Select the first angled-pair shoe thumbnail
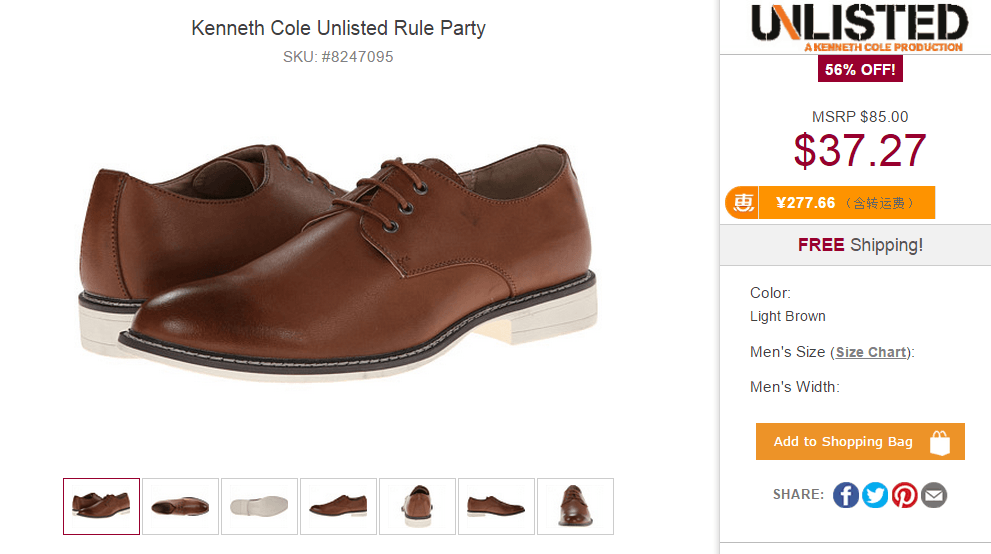This screenshot has height=554, width=991. [x=101, y=506]
